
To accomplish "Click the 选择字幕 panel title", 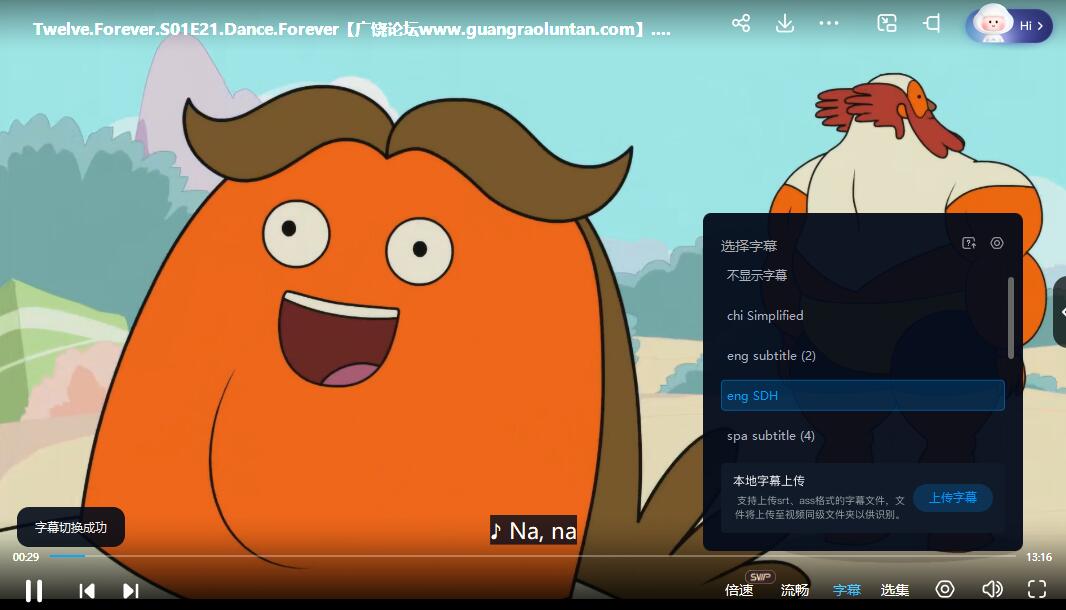I will (x=749, y=245).
